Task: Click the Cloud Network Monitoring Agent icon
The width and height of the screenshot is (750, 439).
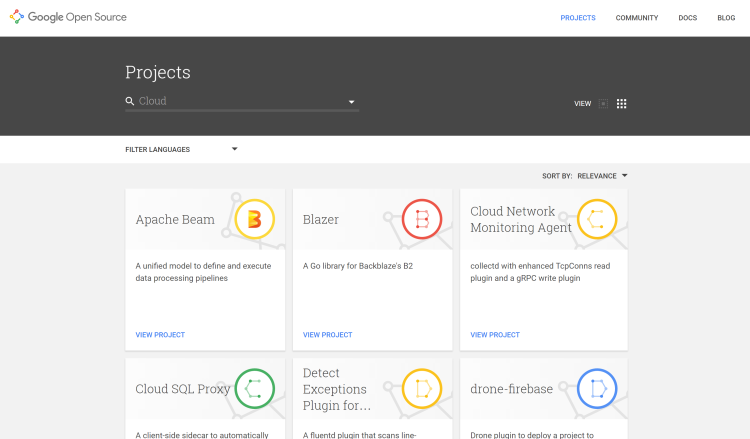Action: click(597, 219)
